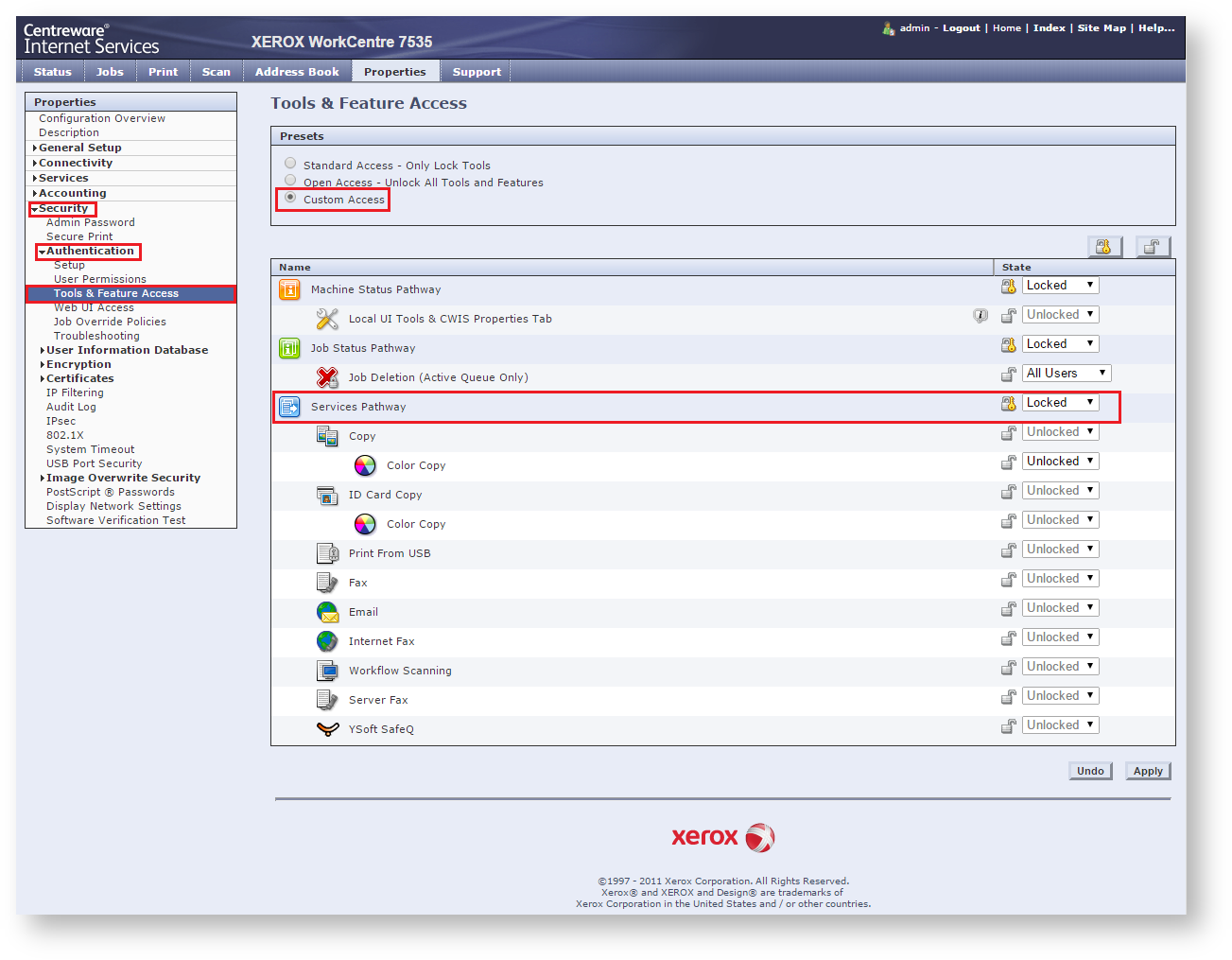Click the Site Map link

coord(1102,28)
